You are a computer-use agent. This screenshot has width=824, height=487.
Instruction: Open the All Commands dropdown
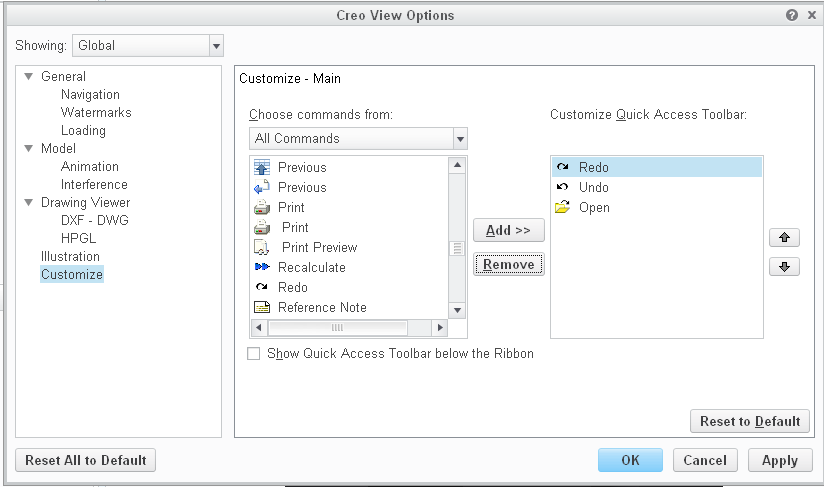click(x=460, y=139)
